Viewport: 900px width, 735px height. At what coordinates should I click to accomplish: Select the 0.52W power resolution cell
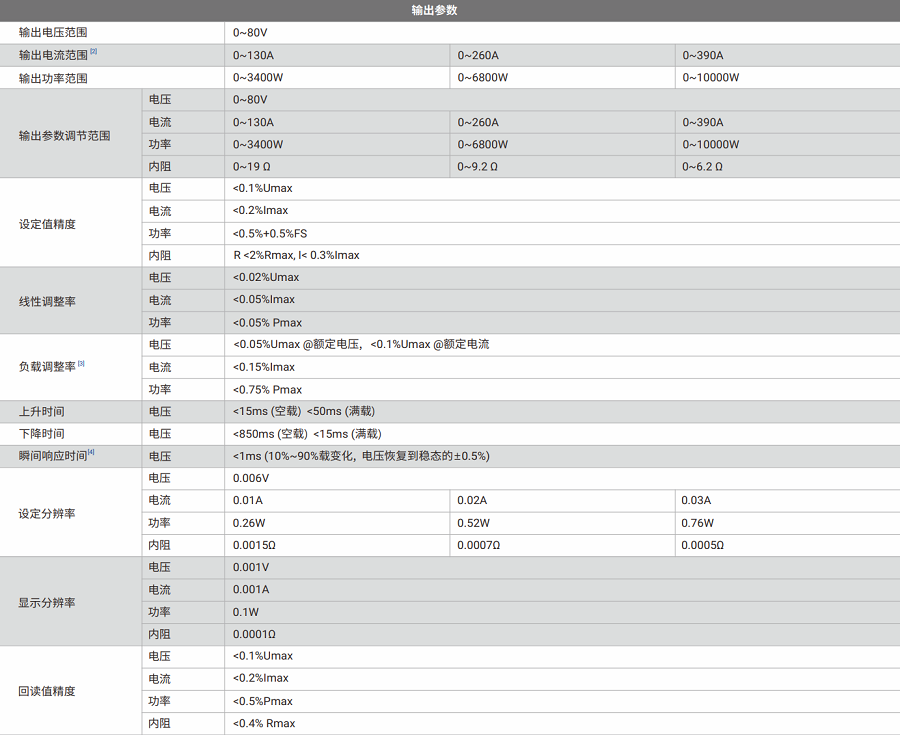click(473, 523)
